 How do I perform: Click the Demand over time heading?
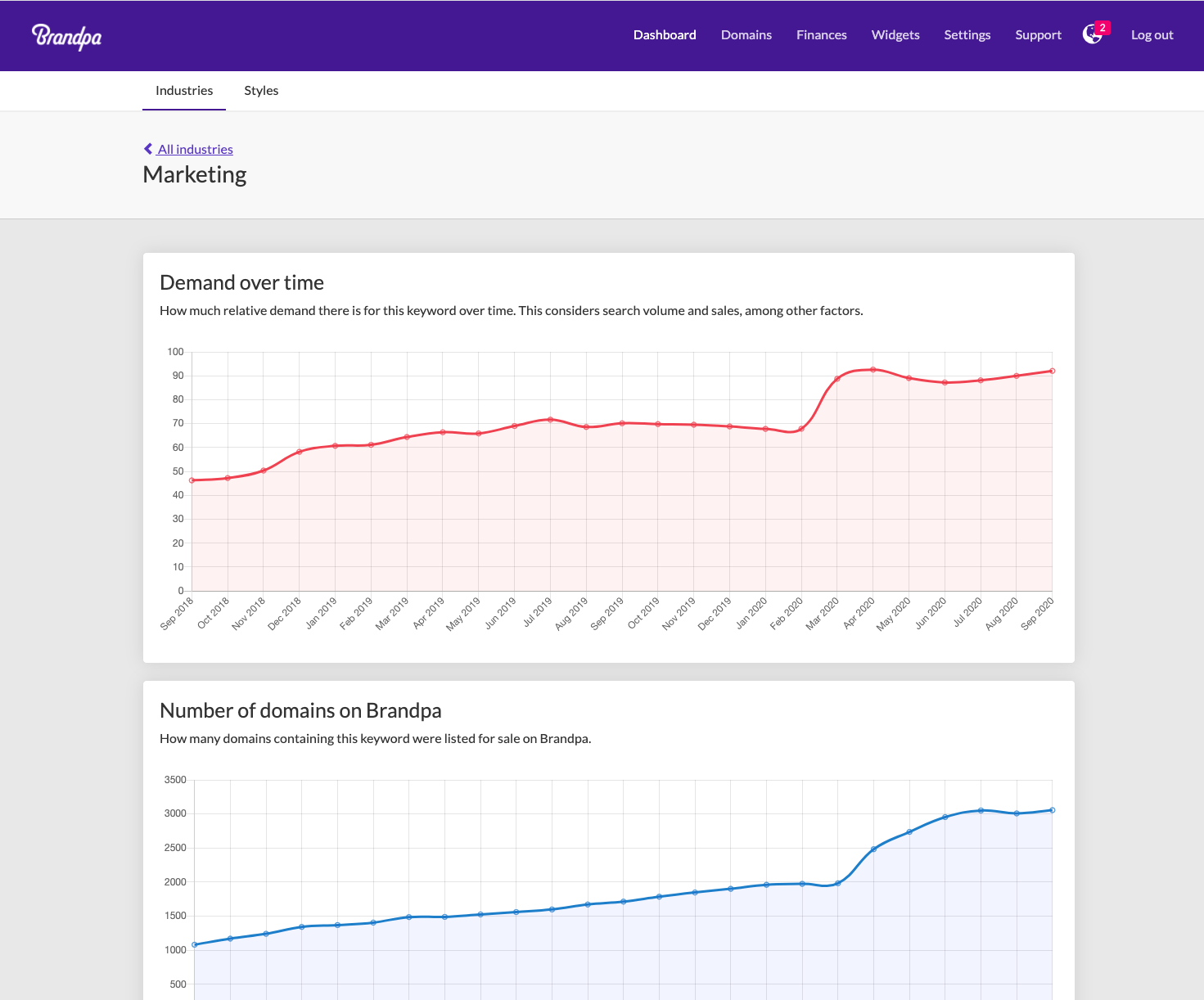point(242,282)
